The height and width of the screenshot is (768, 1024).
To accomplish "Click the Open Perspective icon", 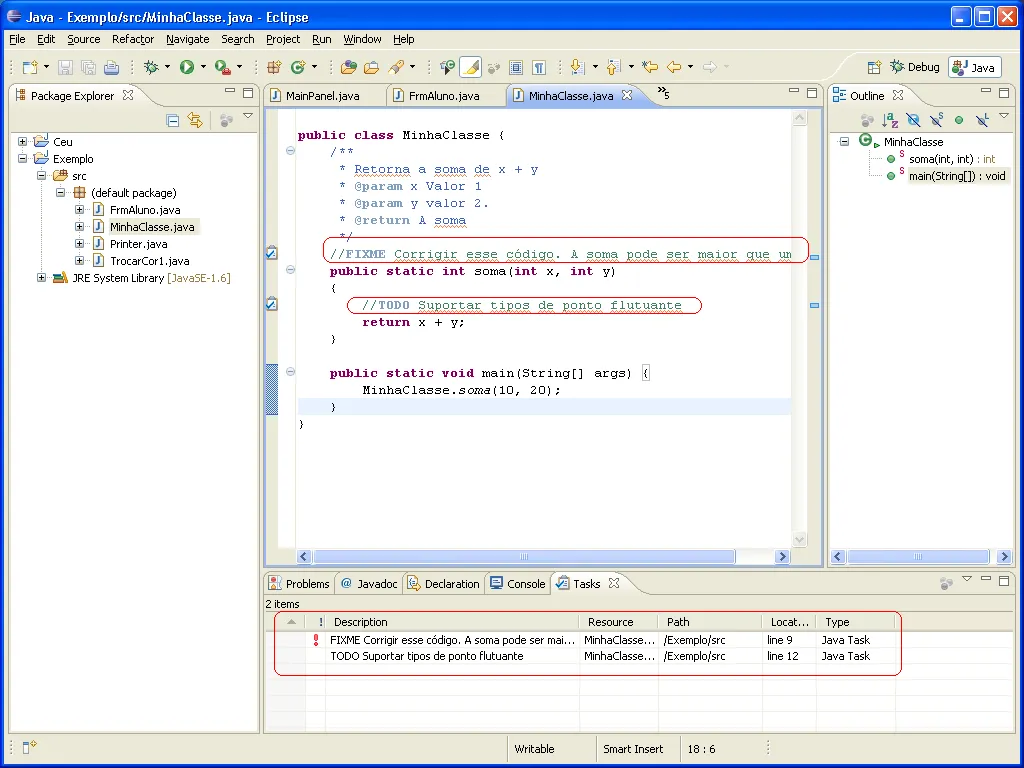I will 874,67.
